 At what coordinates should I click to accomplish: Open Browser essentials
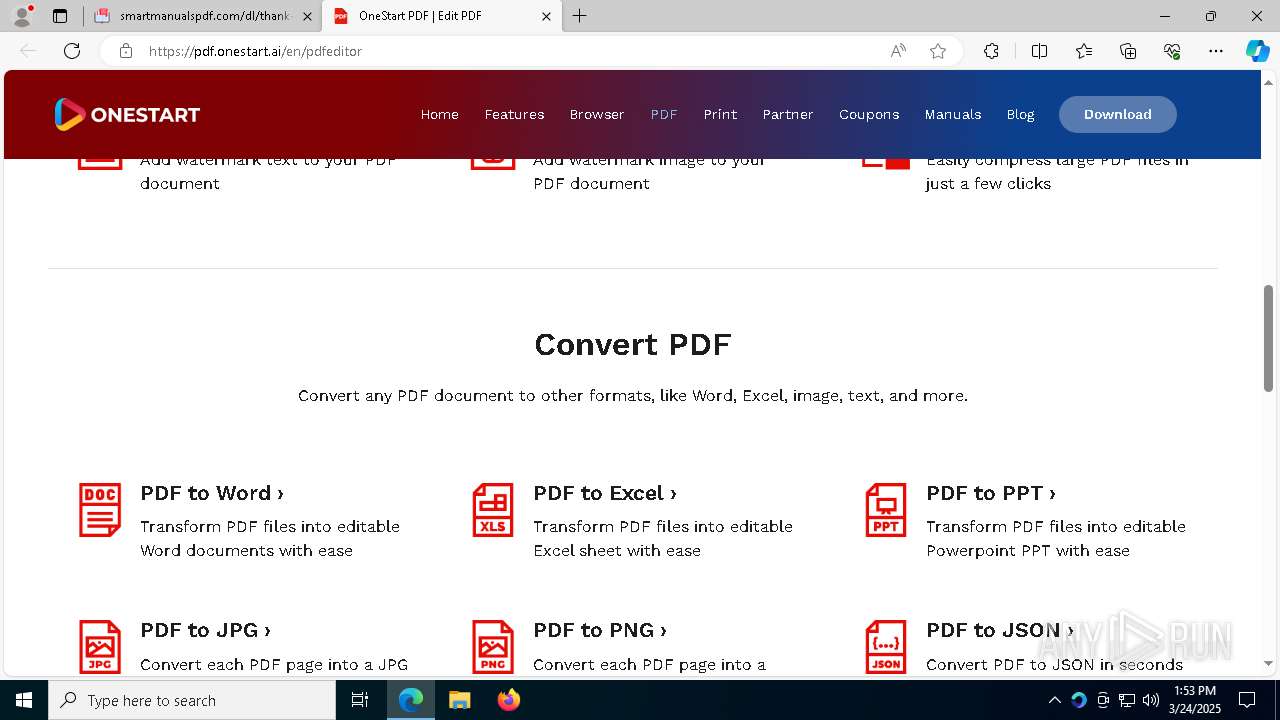(x=1172, y=51)
